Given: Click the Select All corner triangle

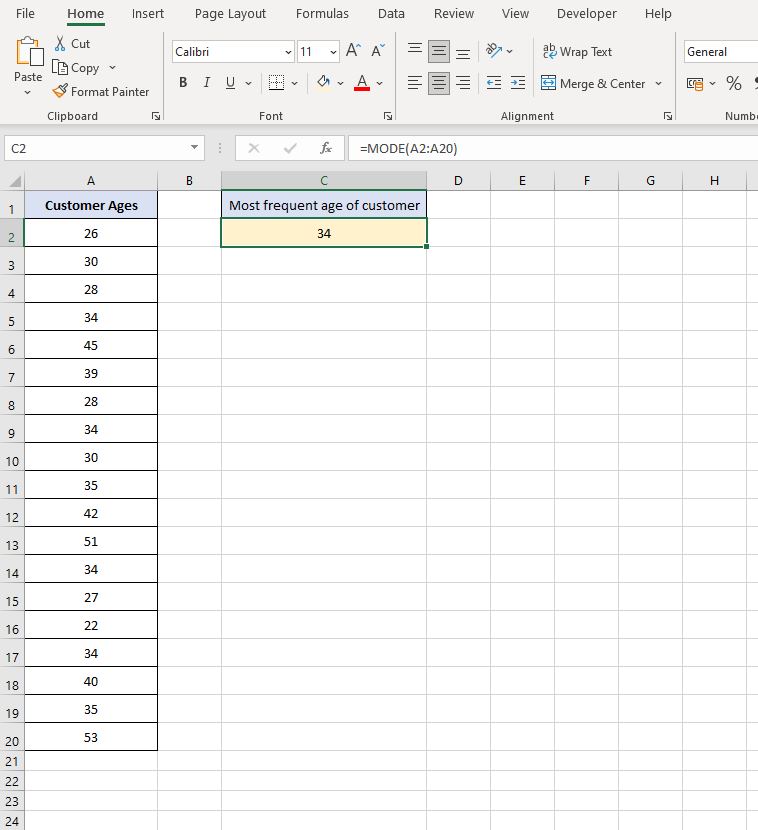Looking at the screenshot, I should 15,182.
